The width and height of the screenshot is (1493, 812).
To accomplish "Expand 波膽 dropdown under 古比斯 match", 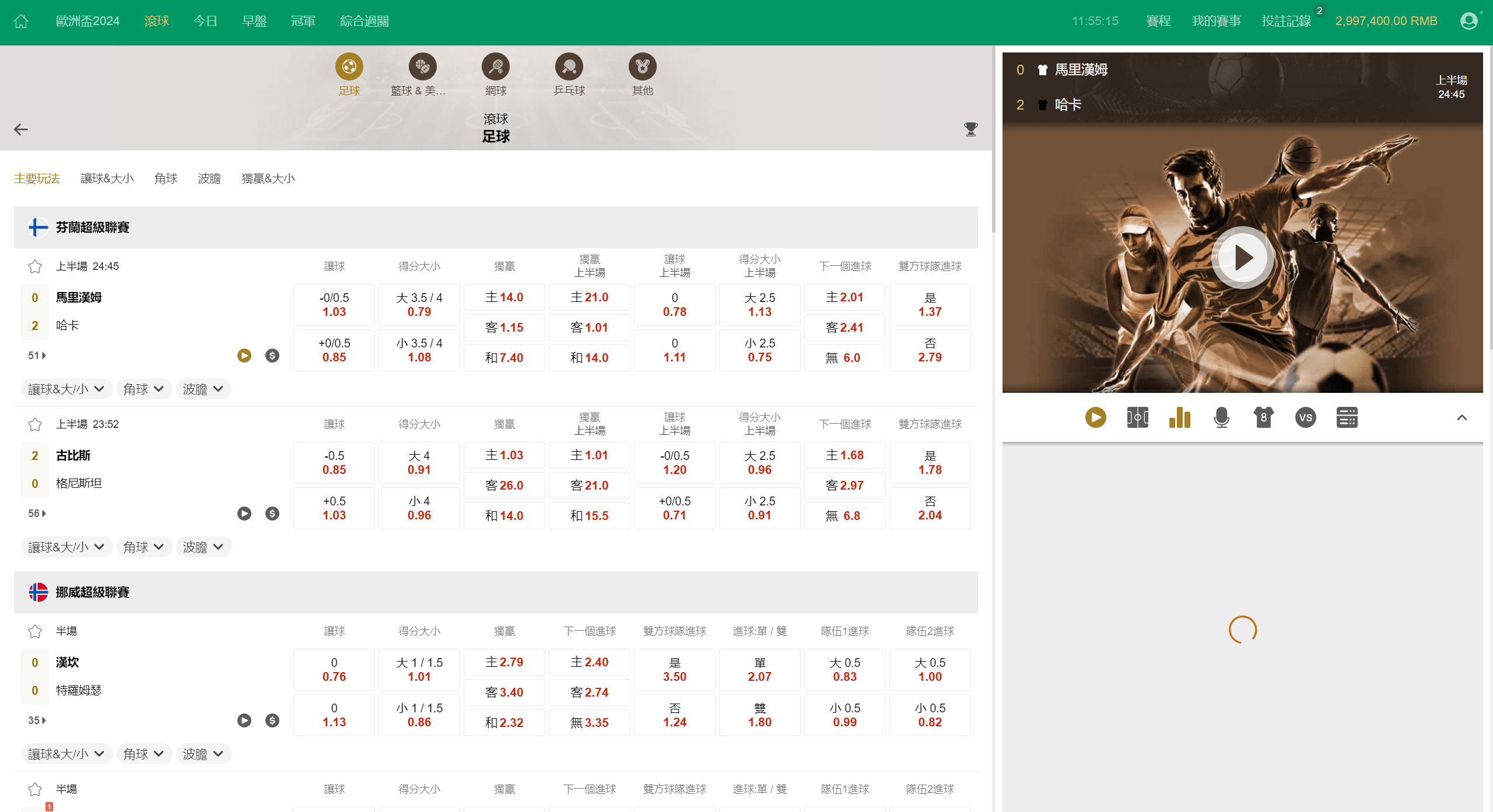I will tap(203, 547).
